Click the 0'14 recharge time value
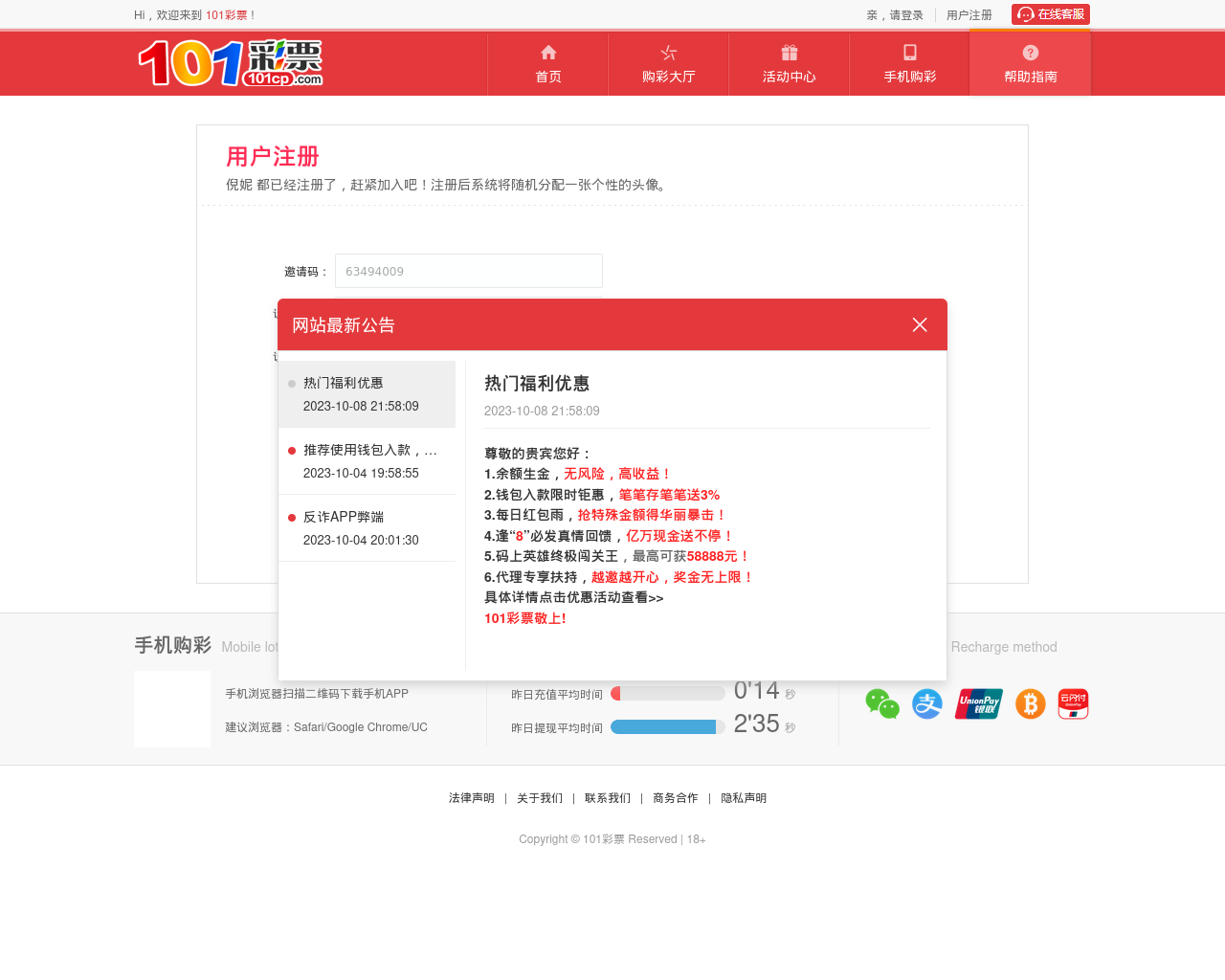 pos(757,690)
